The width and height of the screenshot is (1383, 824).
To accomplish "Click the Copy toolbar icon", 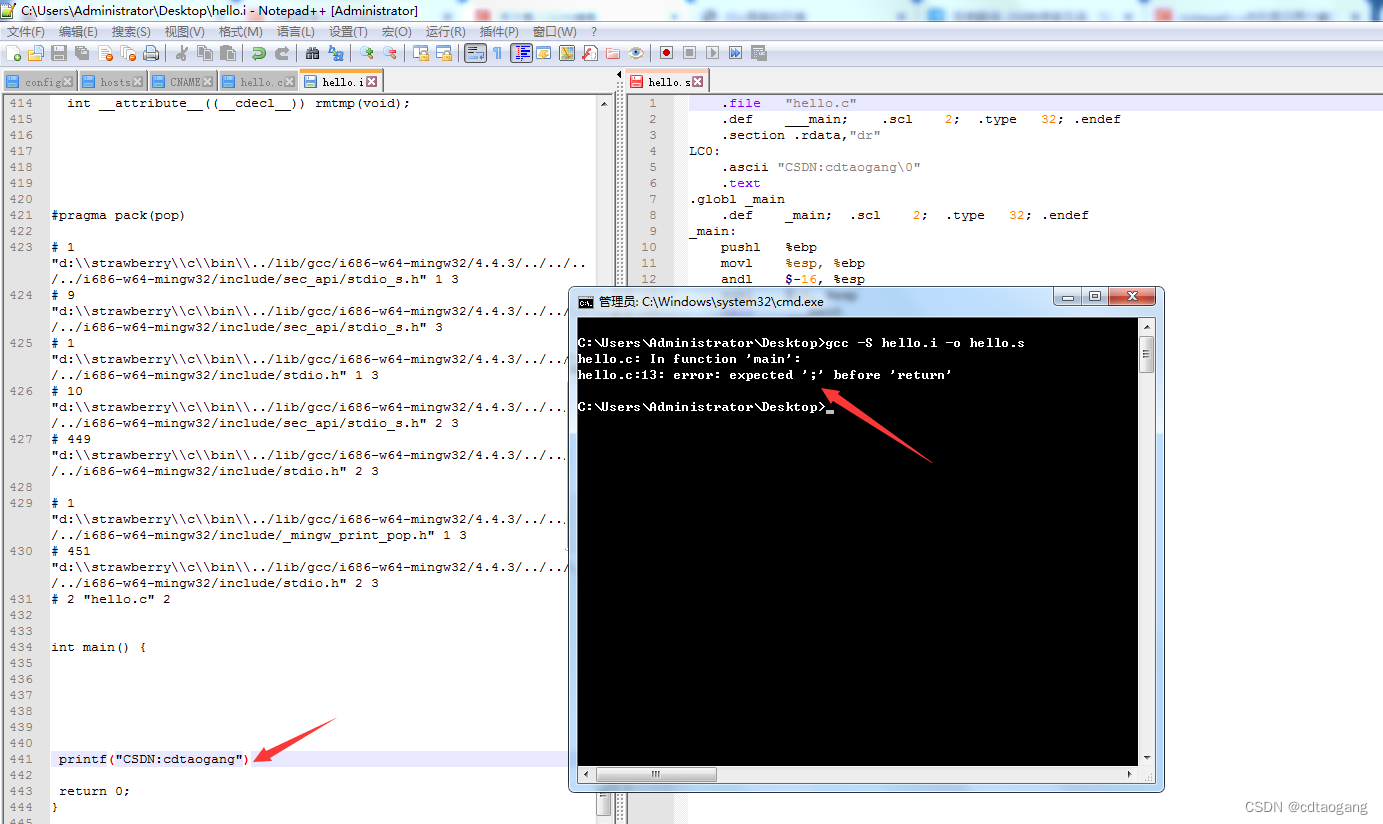I will tap(205, 53).
